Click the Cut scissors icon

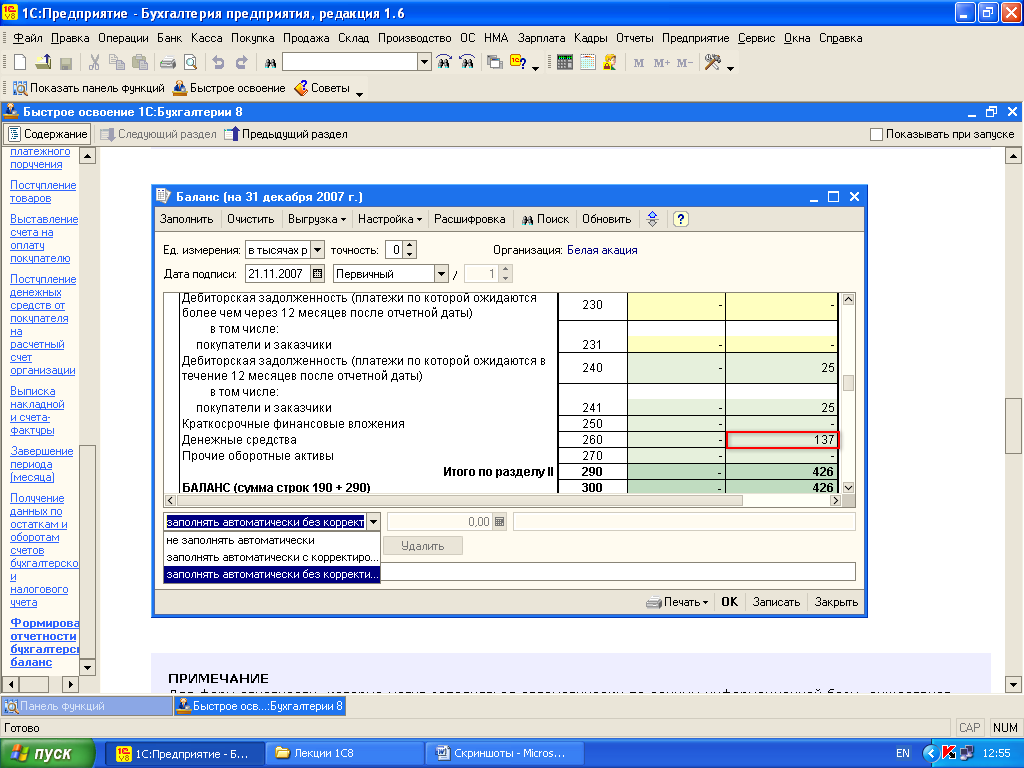[94, 63]
